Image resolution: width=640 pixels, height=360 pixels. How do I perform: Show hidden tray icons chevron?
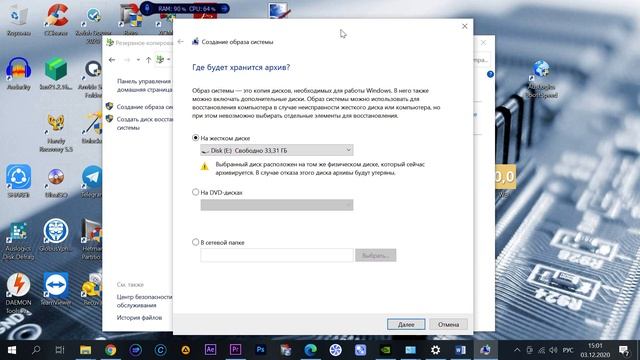[517, 350]
